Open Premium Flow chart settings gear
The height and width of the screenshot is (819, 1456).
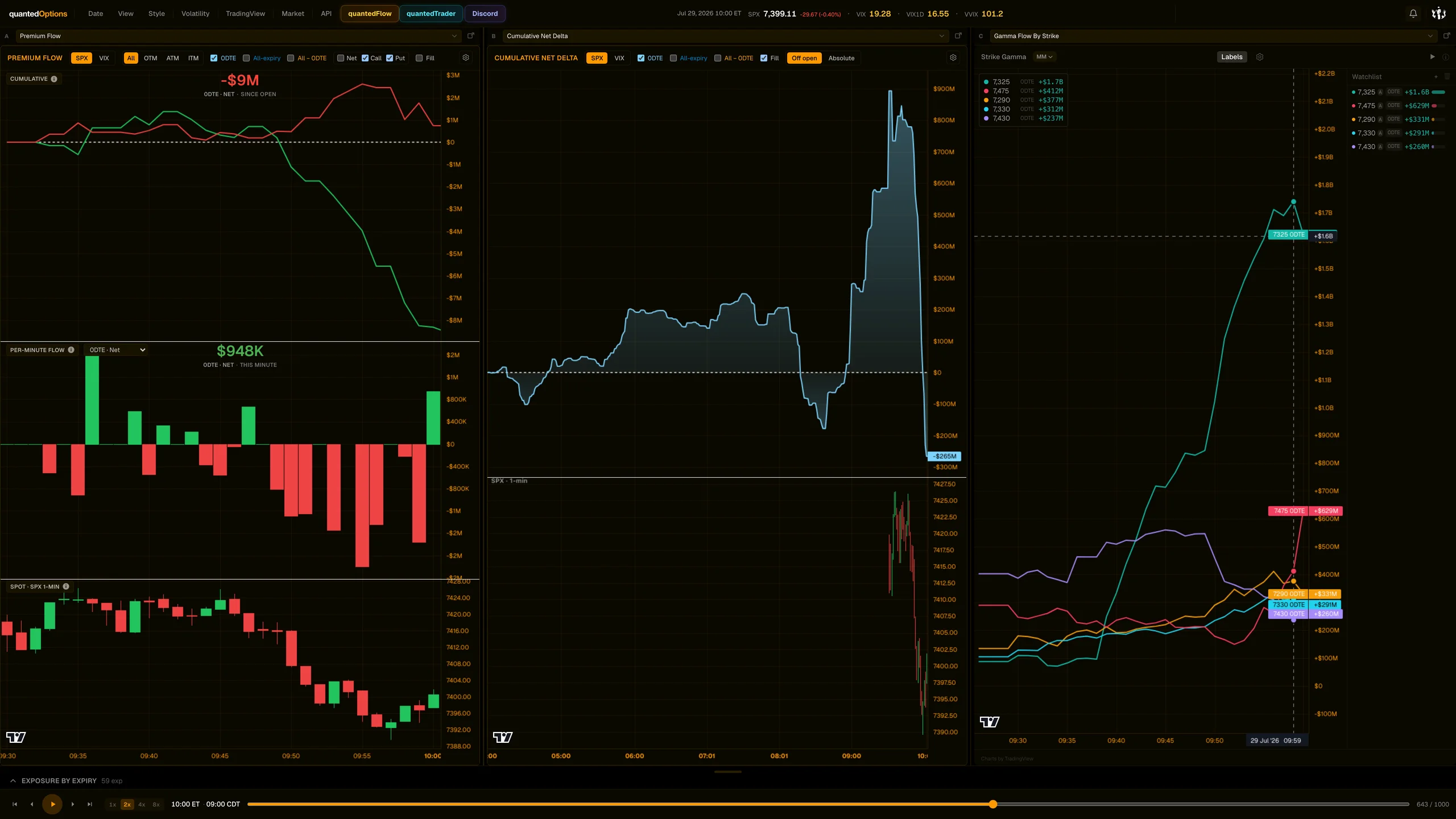click(x=466, y=58)
